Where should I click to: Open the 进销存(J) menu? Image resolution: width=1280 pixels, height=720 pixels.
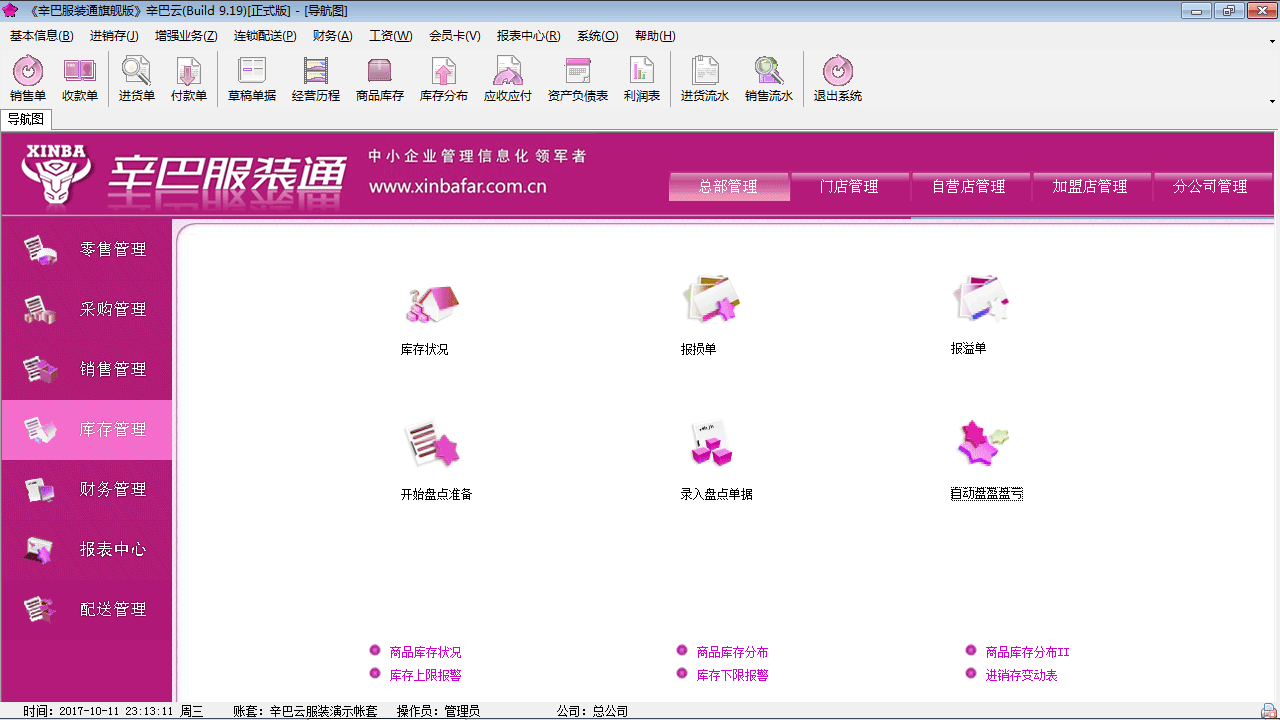(x=114, y=36)
